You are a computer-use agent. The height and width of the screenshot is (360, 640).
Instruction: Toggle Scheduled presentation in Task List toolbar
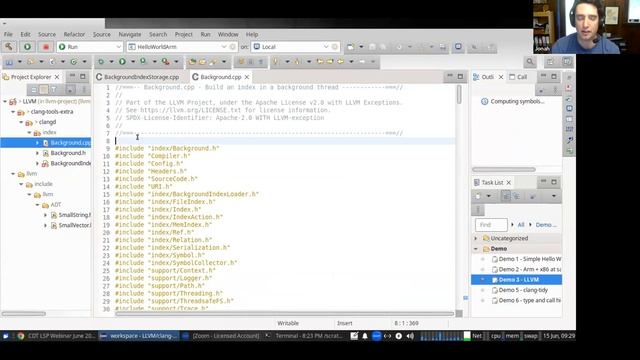tap(516, 196)
